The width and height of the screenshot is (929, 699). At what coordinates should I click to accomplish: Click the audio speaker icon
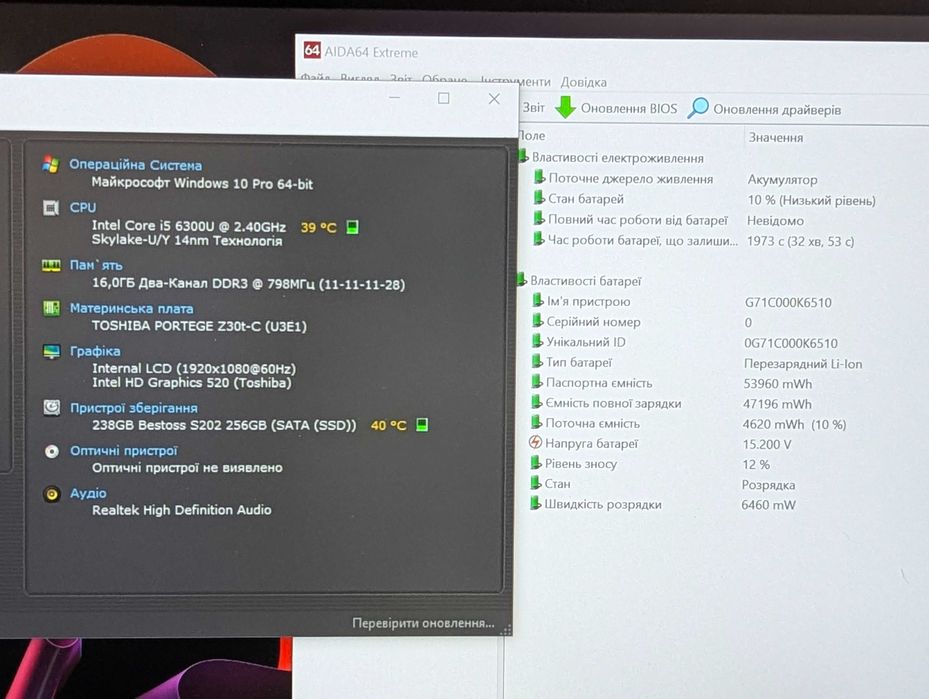(x=52, y=494)
